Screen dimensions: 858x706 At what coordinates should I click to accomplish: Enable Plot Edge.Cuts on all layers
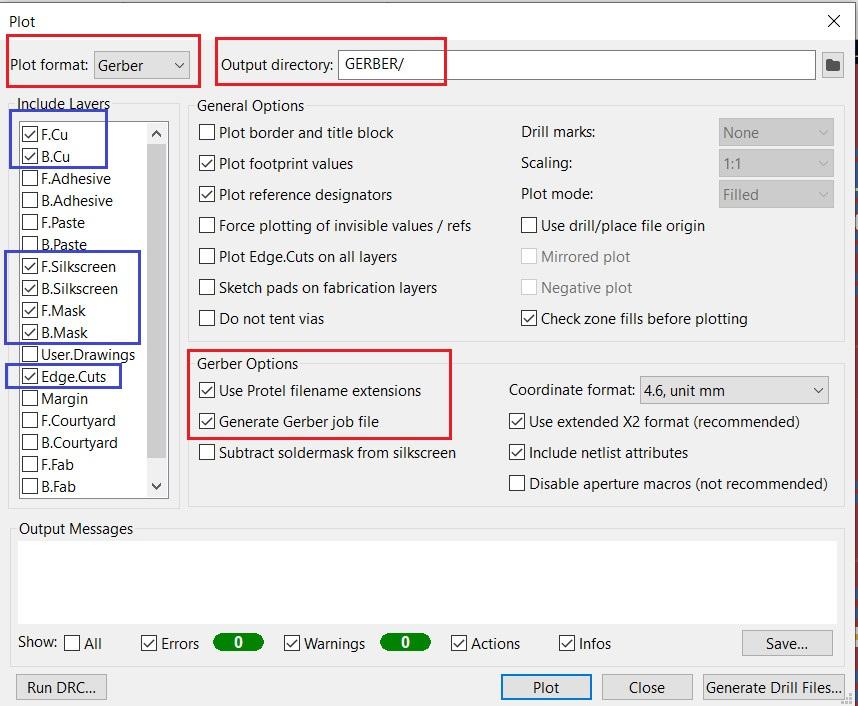click(207, 256)
